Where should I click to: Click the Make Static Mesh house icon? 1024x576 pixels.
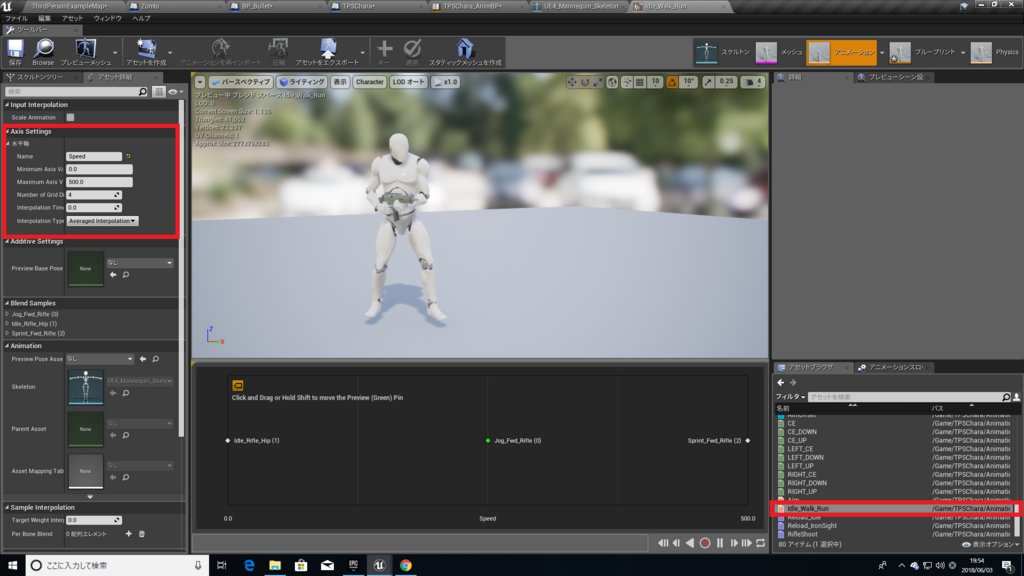point(465,48)
